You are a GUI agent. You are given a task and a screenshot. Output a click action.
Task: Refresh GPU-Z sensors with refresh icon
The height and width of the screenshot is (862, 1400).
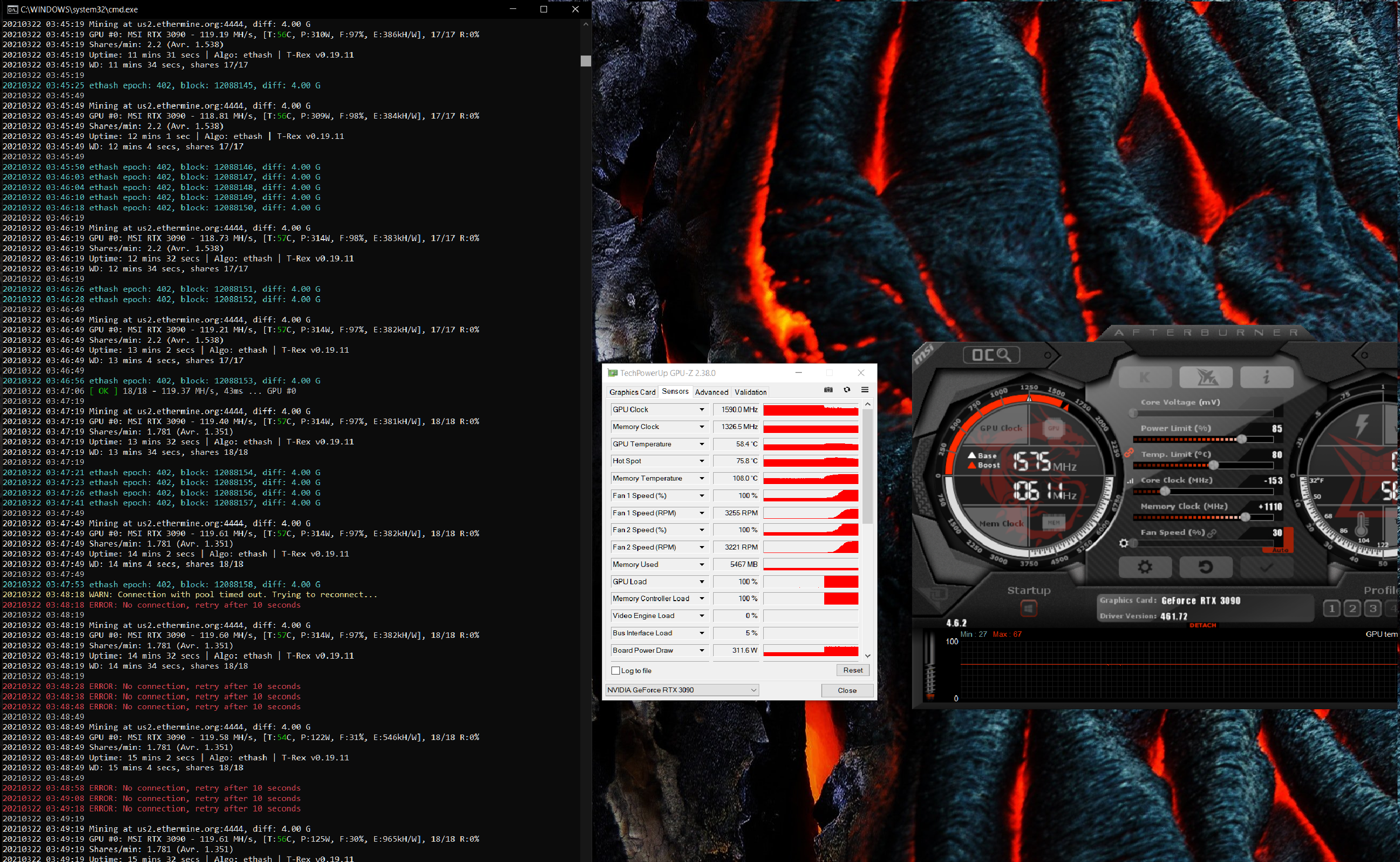847,390
